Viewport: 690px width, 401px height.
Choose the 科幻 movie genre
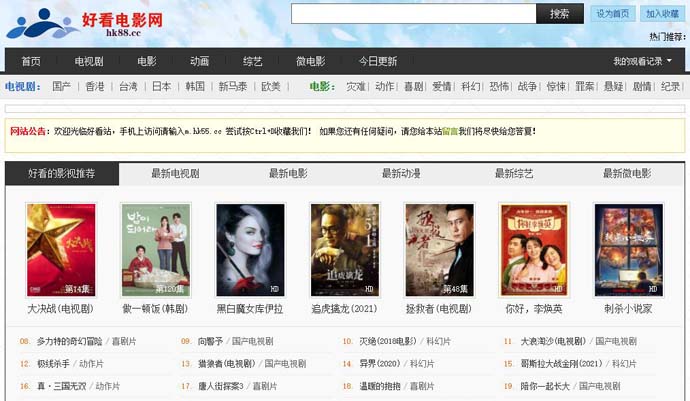[x=470, y=86]
